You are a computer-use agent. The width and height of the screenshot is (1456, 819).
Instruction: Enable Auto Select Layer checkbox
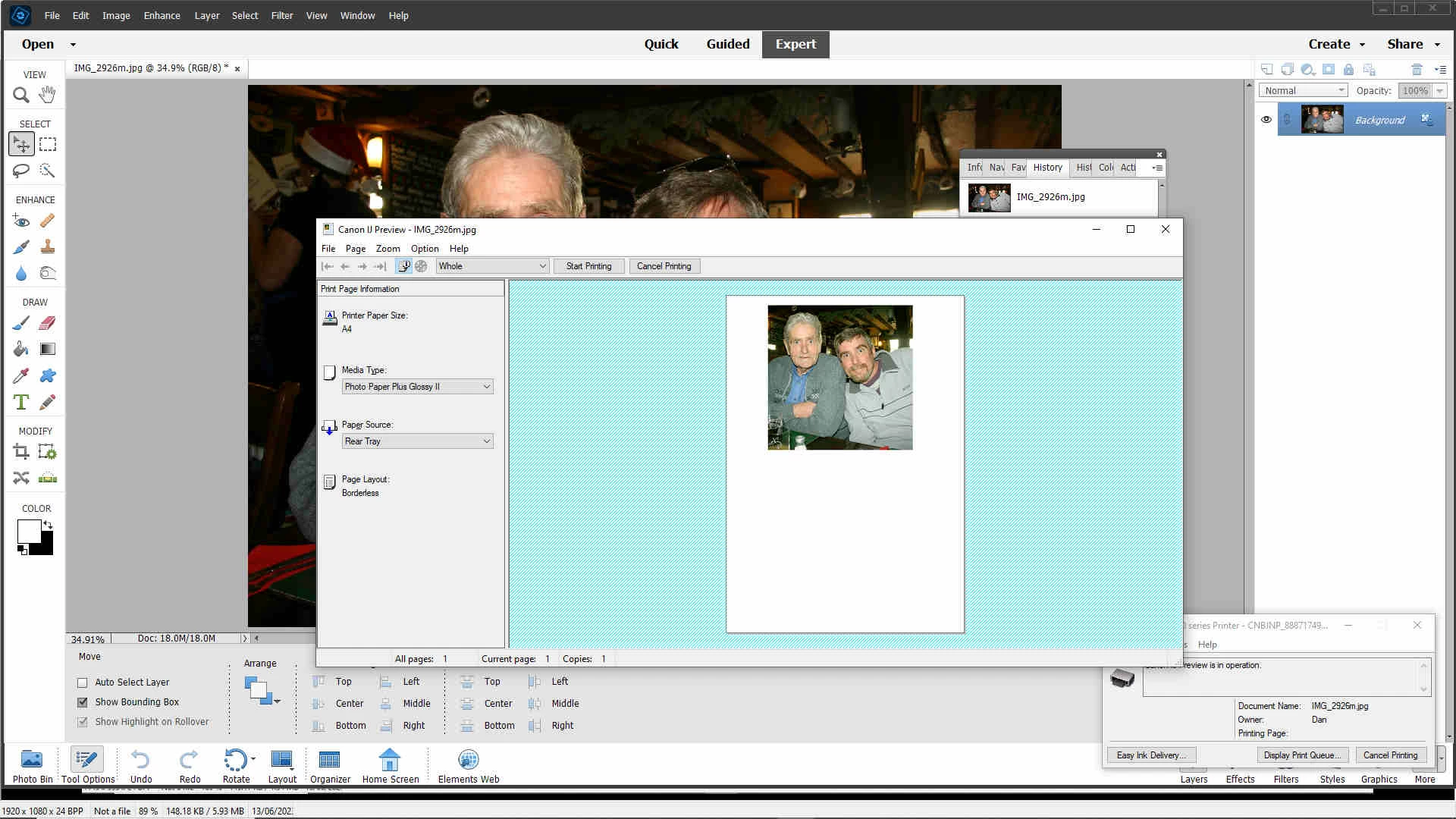click(83, 682)
